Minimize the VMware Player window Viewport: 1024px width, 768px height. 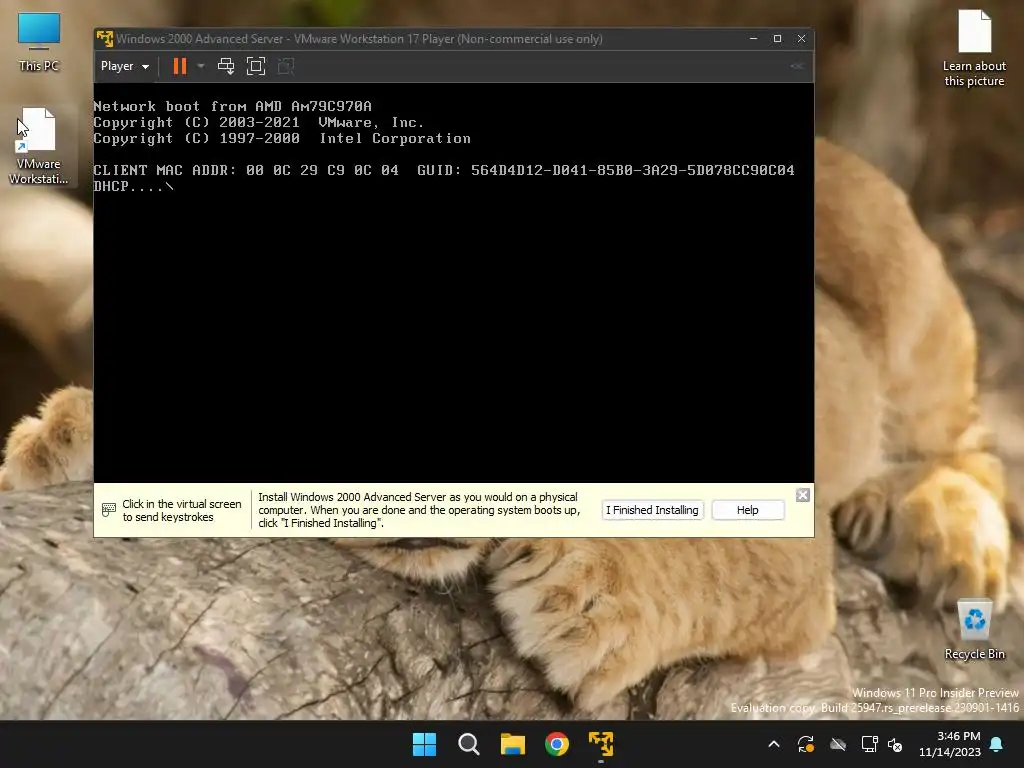pyautogui.click(x=754, y=39)
